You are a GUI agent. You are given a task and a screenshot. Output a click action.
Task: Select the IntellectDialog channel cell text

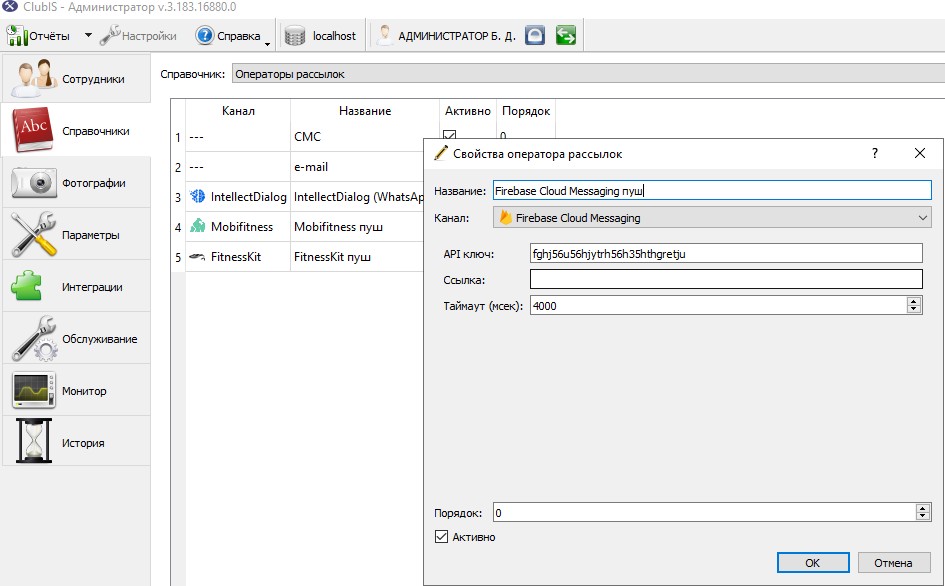(x=248, y=197)
